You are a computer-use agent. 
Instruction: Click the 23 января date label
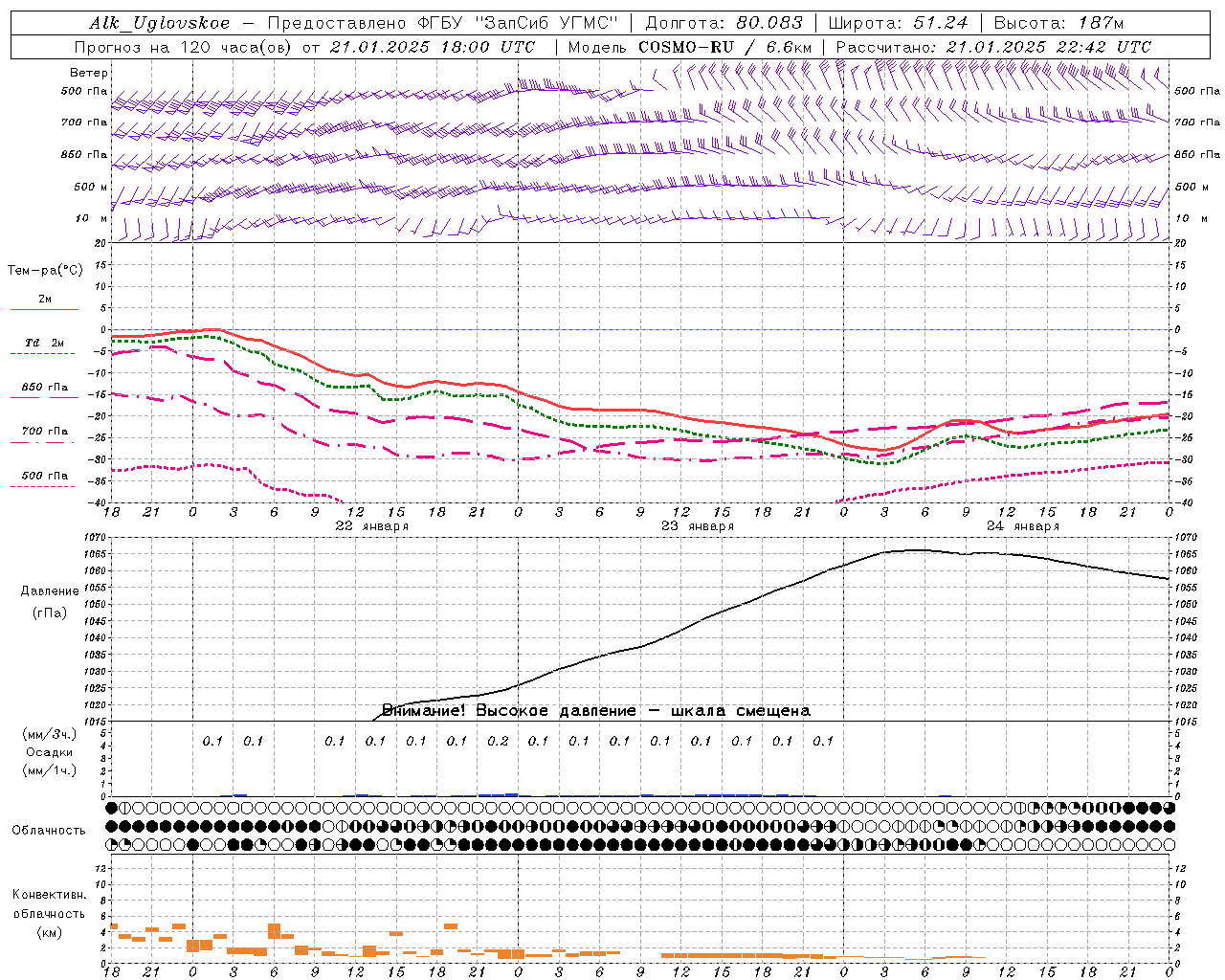[x=698, y=526]
